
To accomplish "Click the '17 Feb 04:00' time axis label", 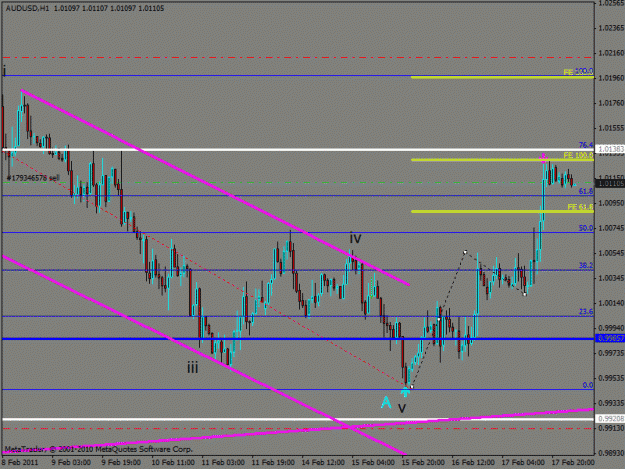I will point(523,462).
